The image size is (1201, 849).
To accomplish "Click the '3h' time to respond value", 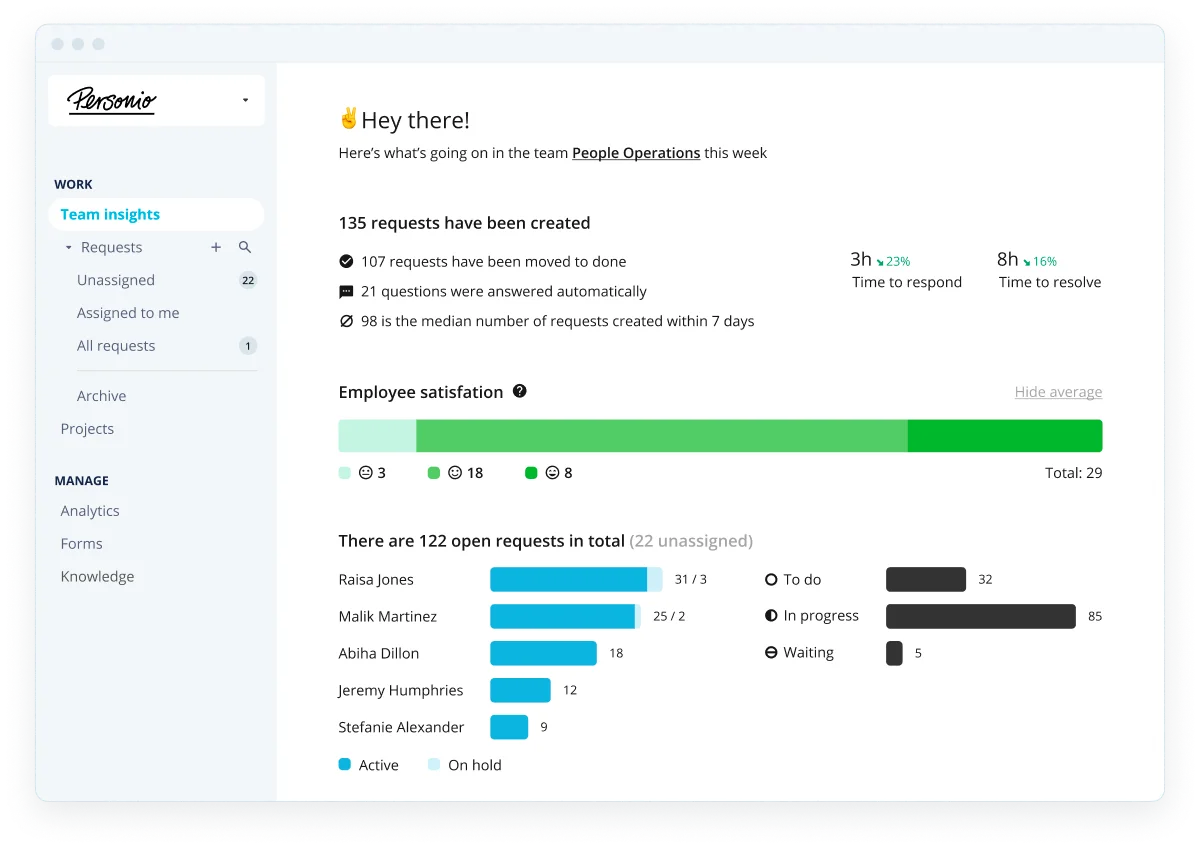I will pos(861,259).
